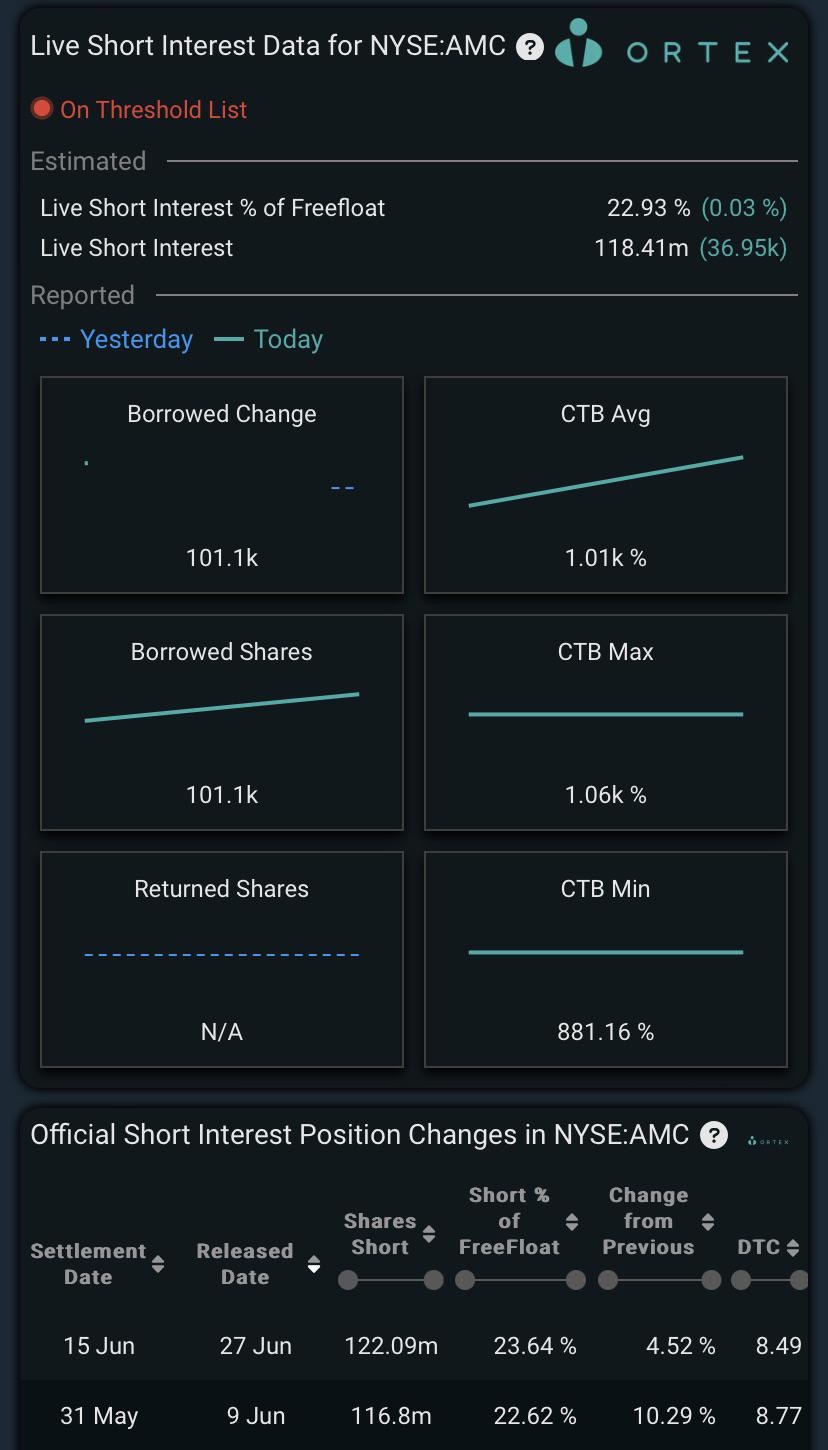828x1450 pixels.
Task: Click the On Threshold List text
Action: (x=153, y=109)
